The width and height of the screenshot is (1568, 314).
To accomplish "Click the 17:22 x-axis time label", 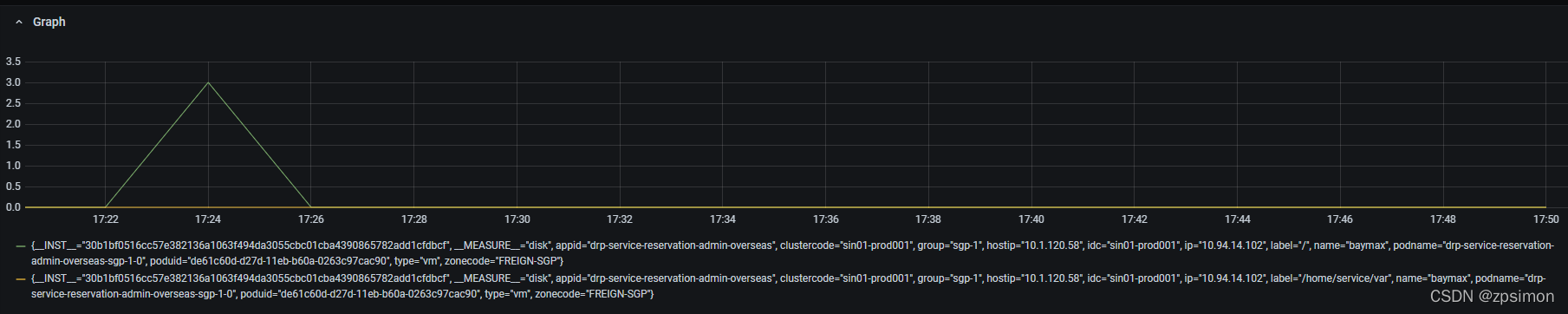I will pyautogui.click(x=106, y=219).
